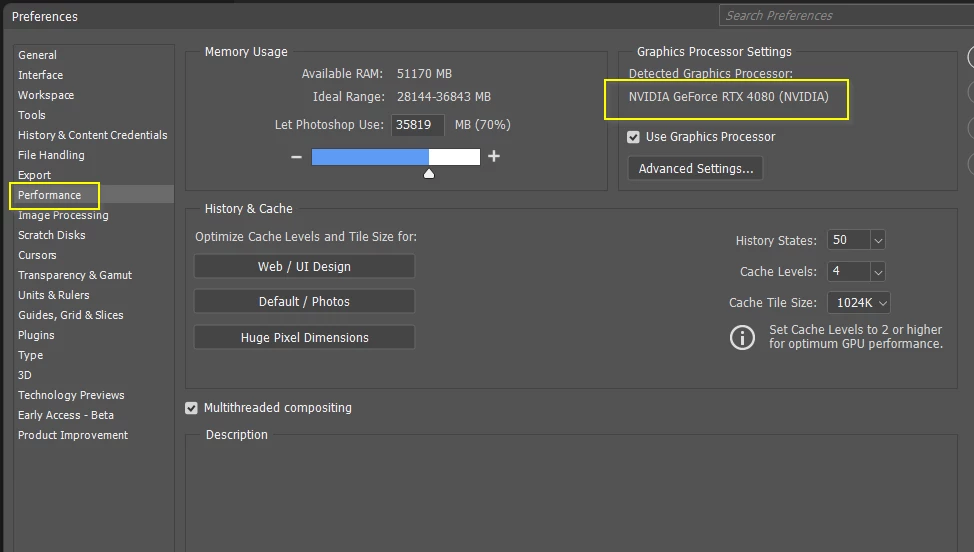
Task: Select Product Improvement preferences
Action: coord(73,435)
